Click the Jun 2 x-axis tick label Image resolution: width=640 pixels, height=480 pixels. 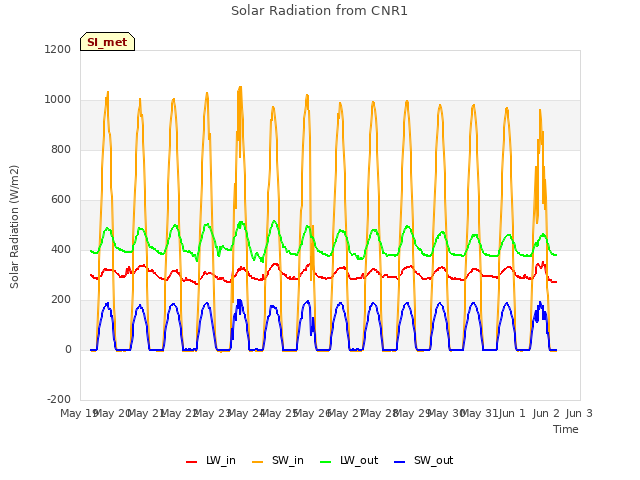point(546,413)
